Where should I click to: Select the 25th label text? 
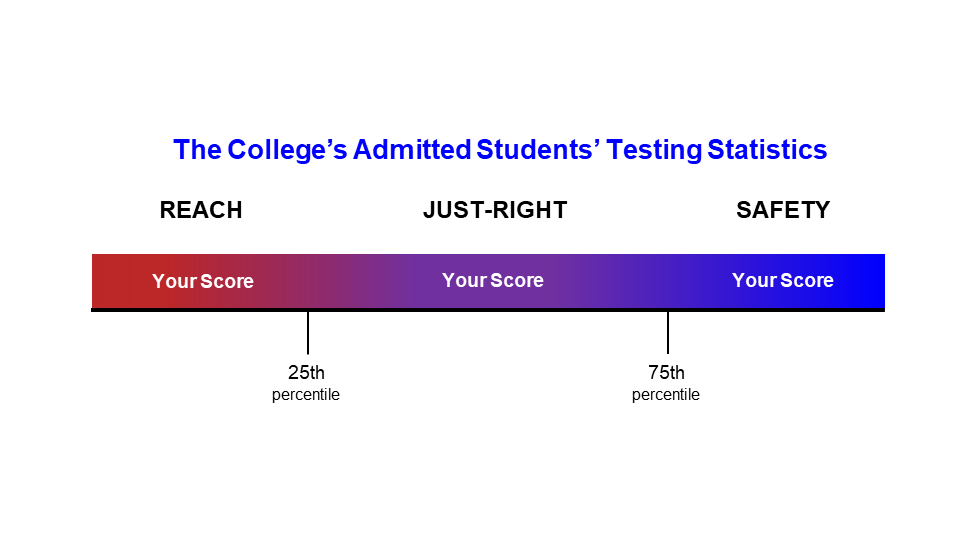[x=306, y=372]
